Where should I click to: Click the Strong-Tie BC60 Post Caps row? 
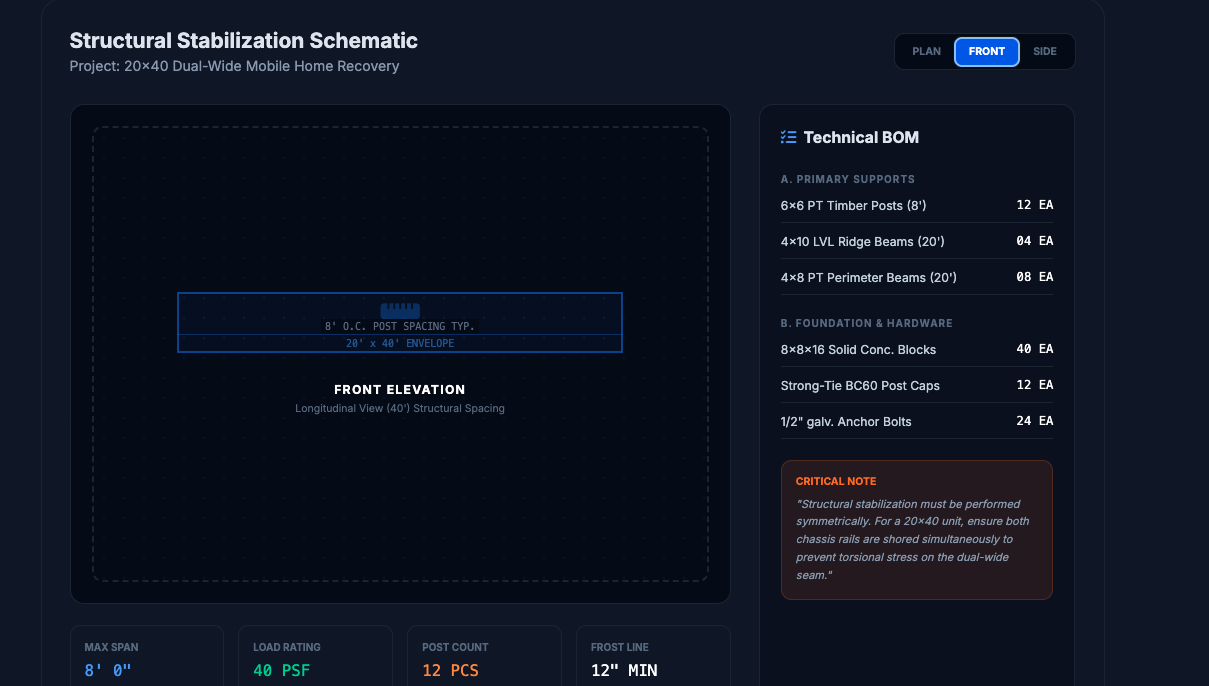click(916, 385)
